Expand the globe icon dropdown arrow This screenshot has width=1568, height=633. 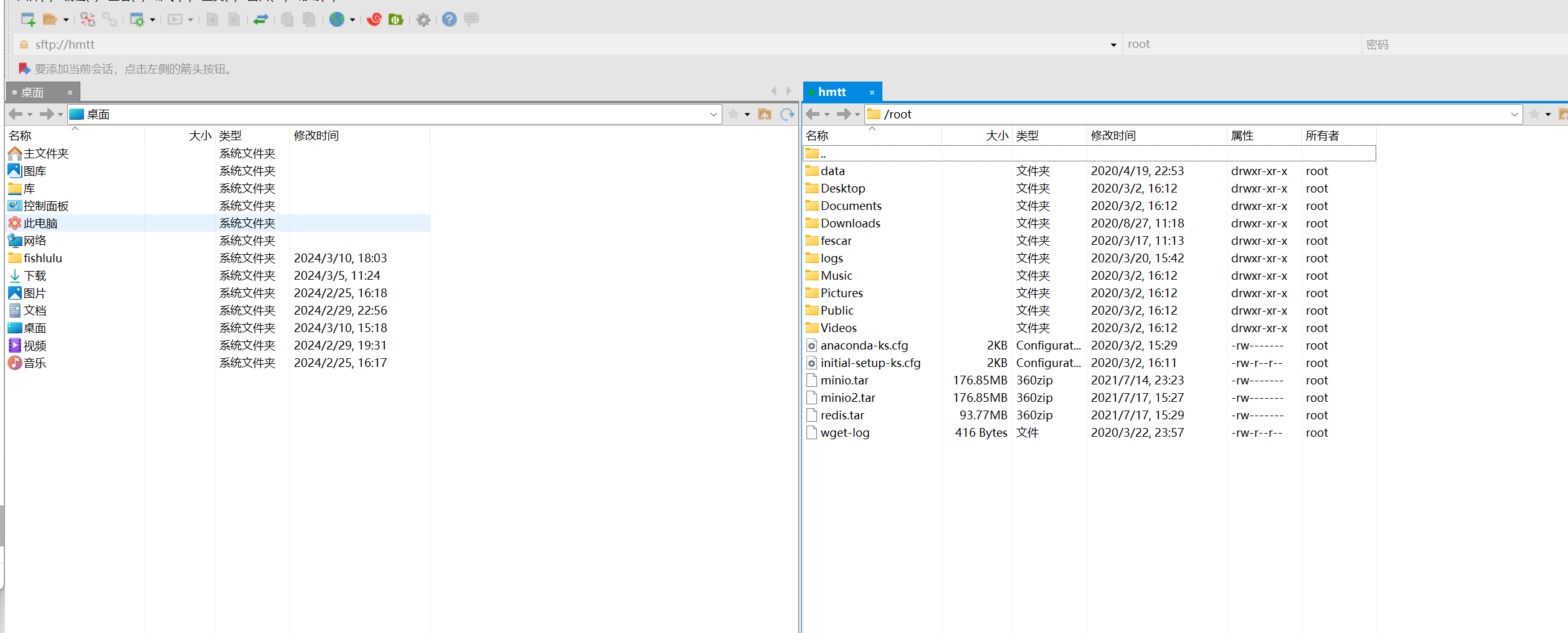click(352, 20)
